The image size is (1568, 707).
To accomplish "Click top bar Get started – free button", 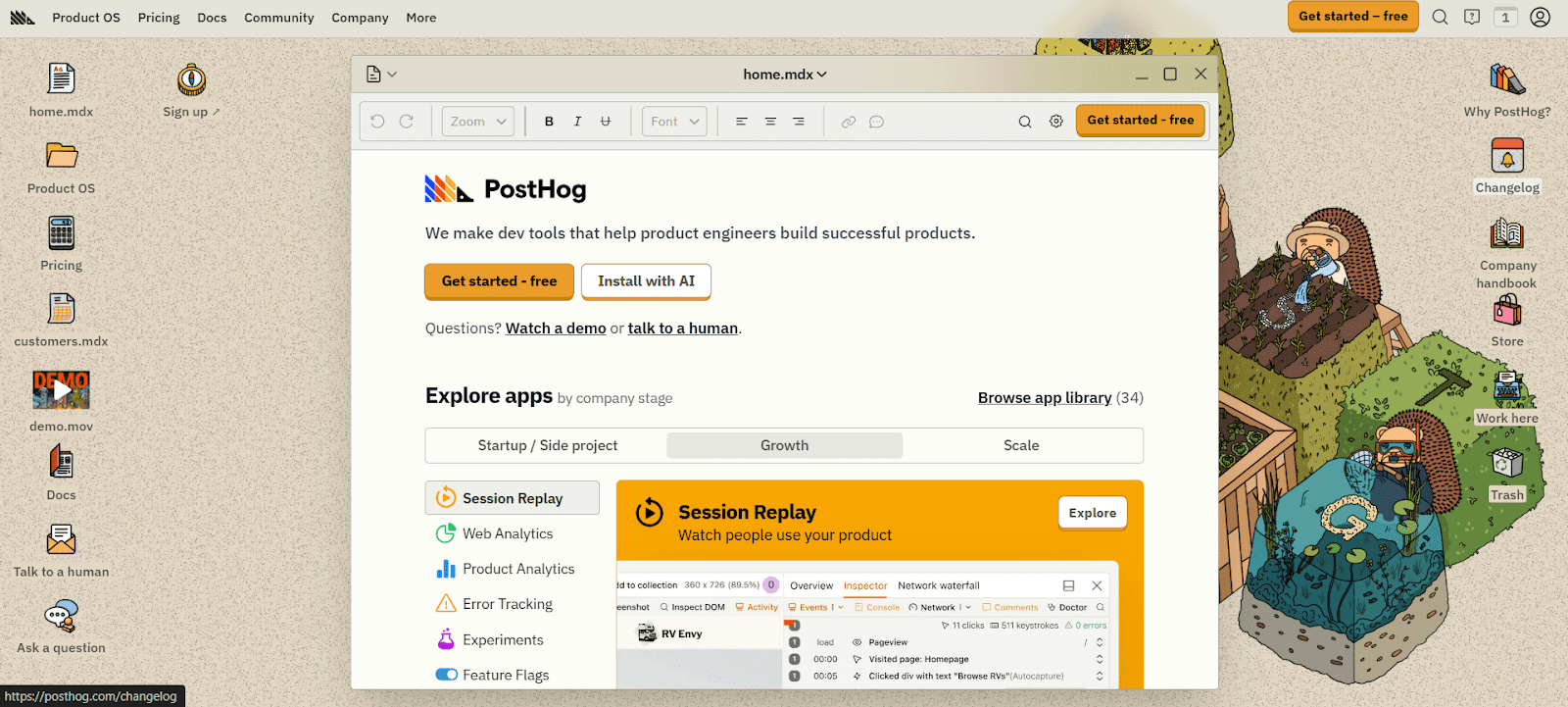I will coord(1353,17).
